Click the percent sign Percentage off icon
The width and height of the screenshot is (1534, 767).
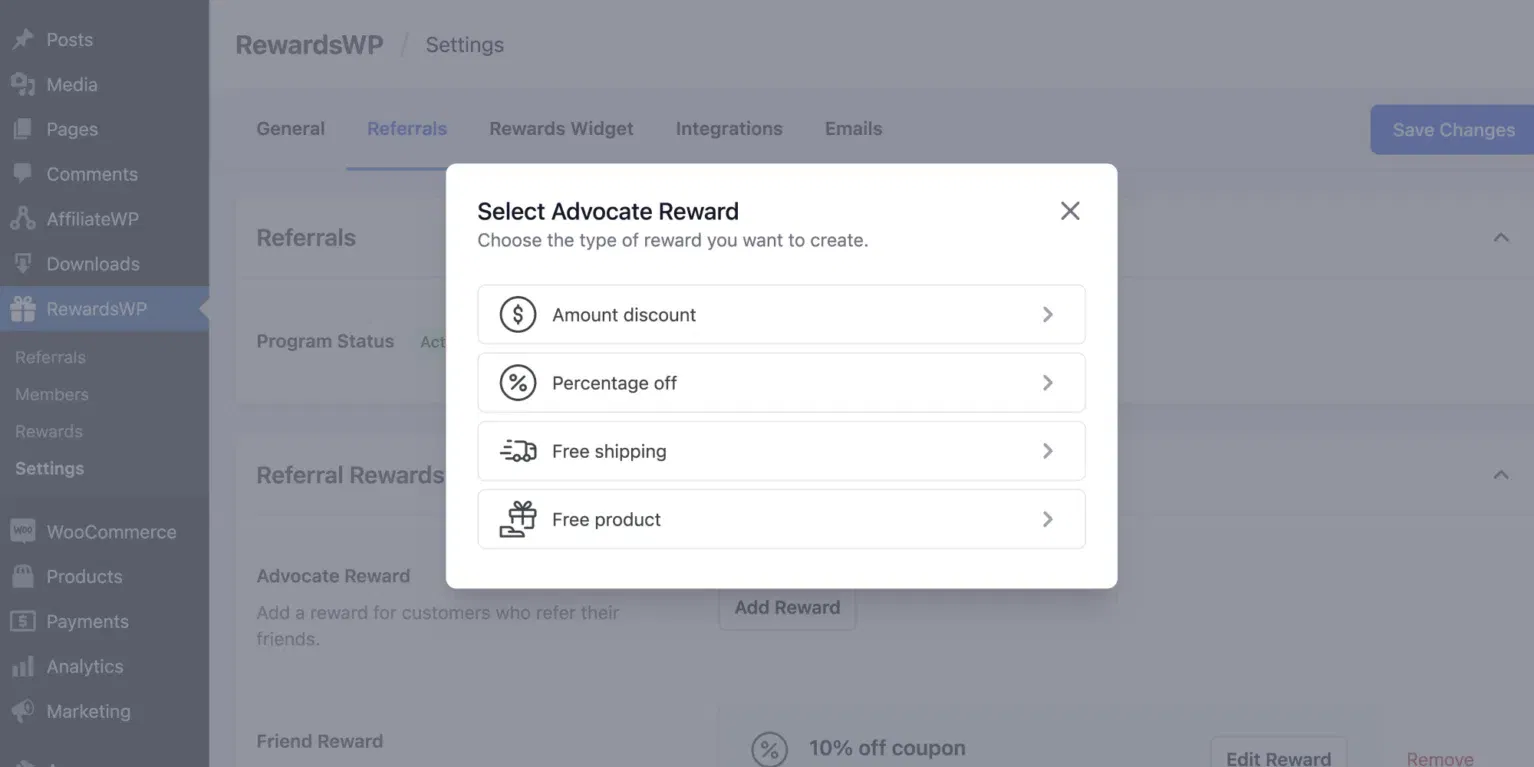pos(517,383)
